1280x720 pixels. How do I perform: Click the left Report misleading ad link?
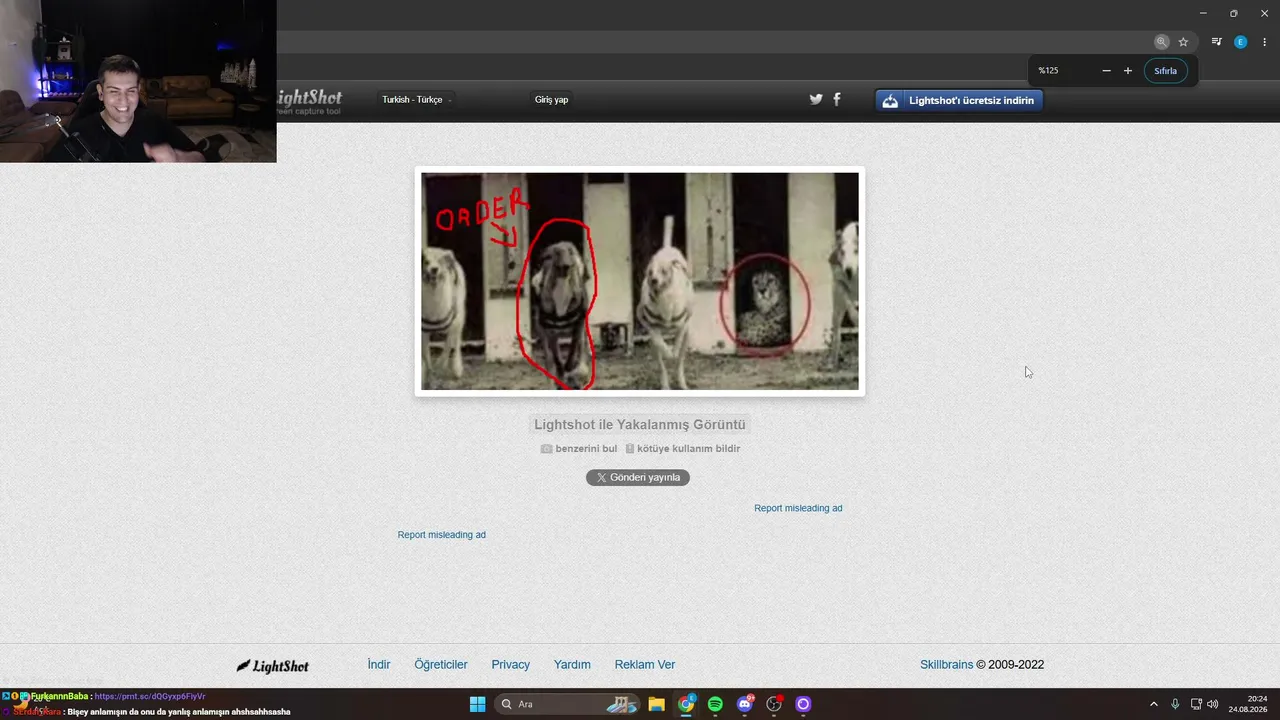pos(442,535)
